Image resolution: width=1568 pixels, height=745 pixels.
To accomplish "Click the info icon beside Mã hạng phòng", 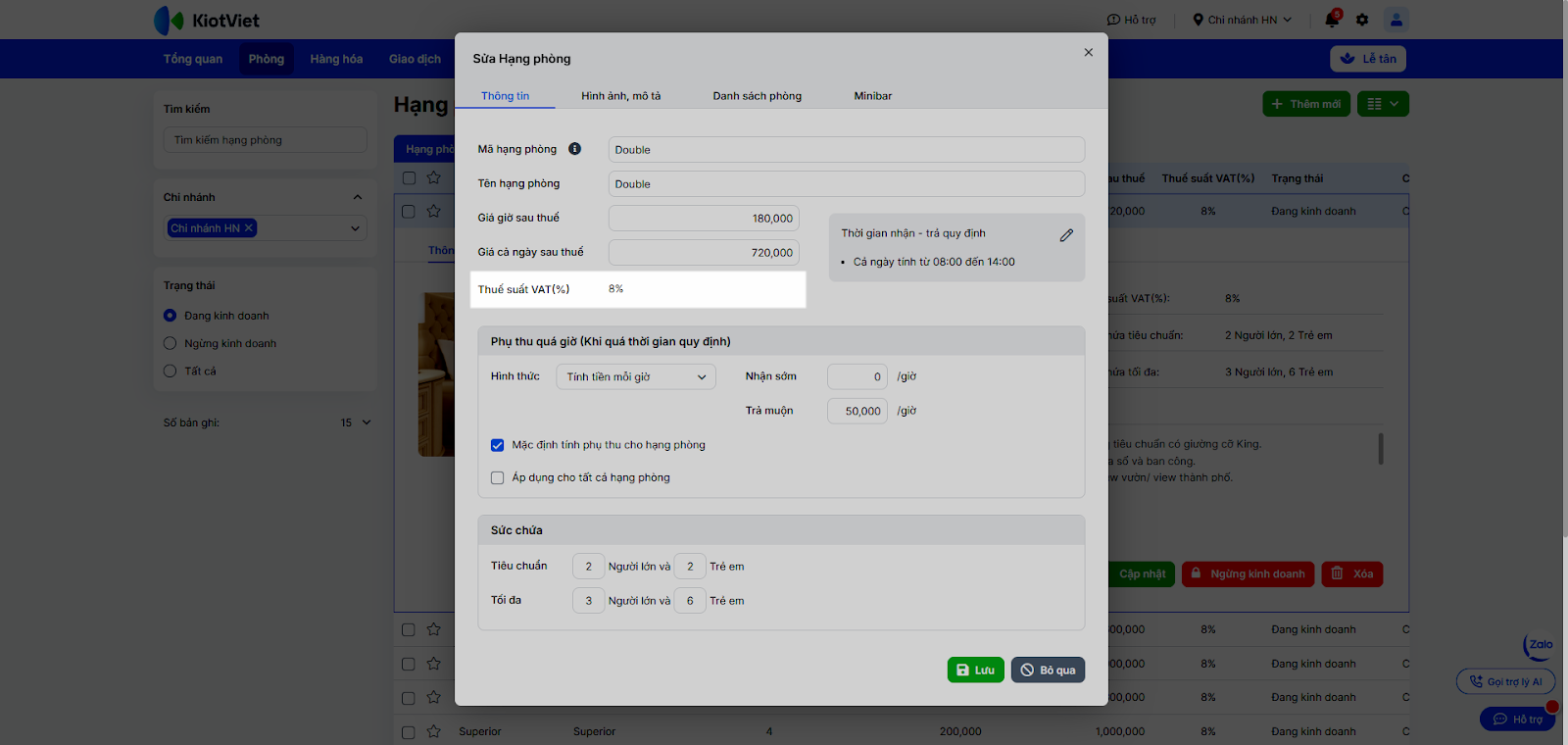I will (x=574, y=149).
